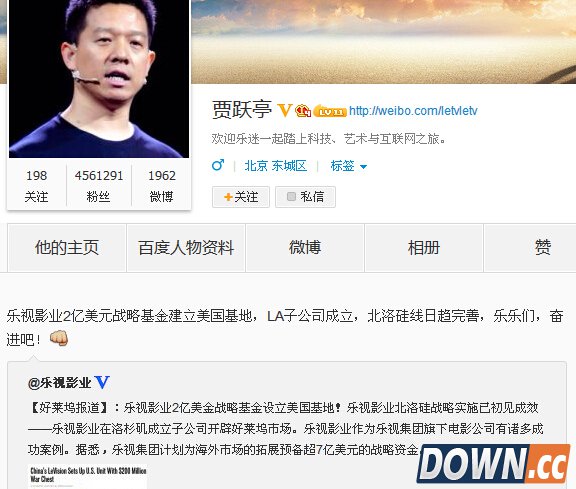Viewport: 576px width, 489px height.
Task: Open the 相册 tab
Action: (424, 248)
